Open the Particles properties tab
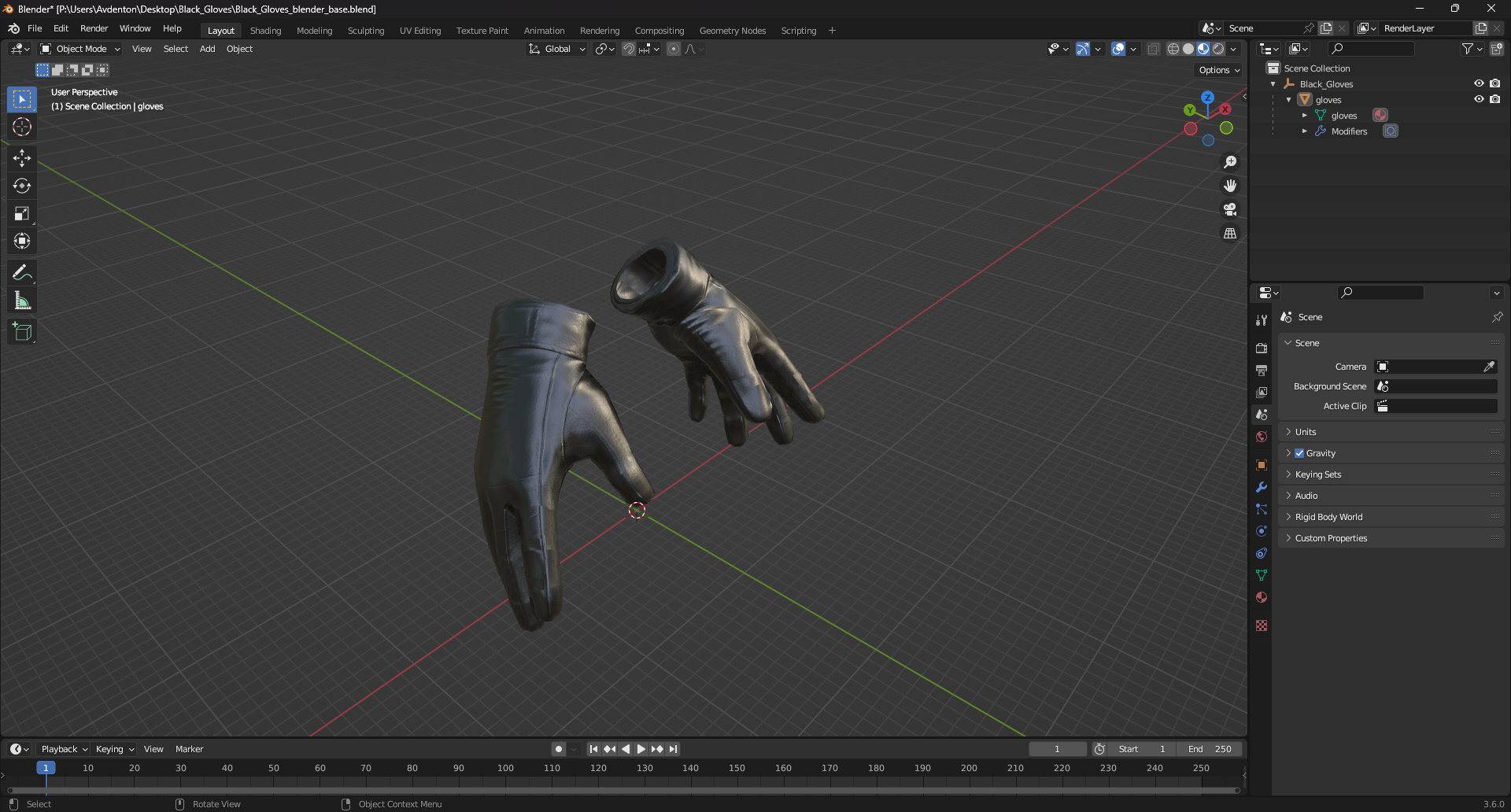Image resolution: width=1511 pixels, height=812 pixels. (1262, 509)
